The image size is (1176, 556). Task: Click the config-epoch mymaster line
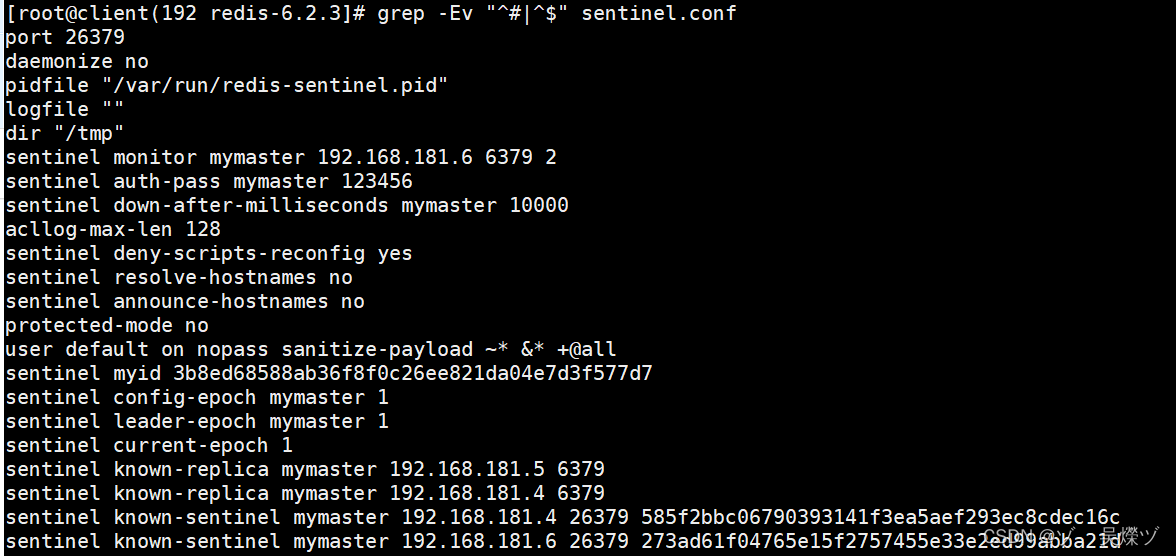coord(196,398)
